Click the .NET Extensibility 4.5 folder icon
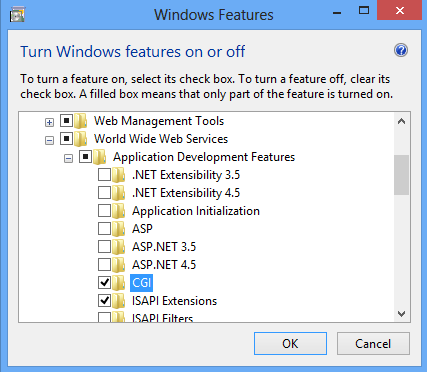427x372 pixels. (x=119, y=193)
